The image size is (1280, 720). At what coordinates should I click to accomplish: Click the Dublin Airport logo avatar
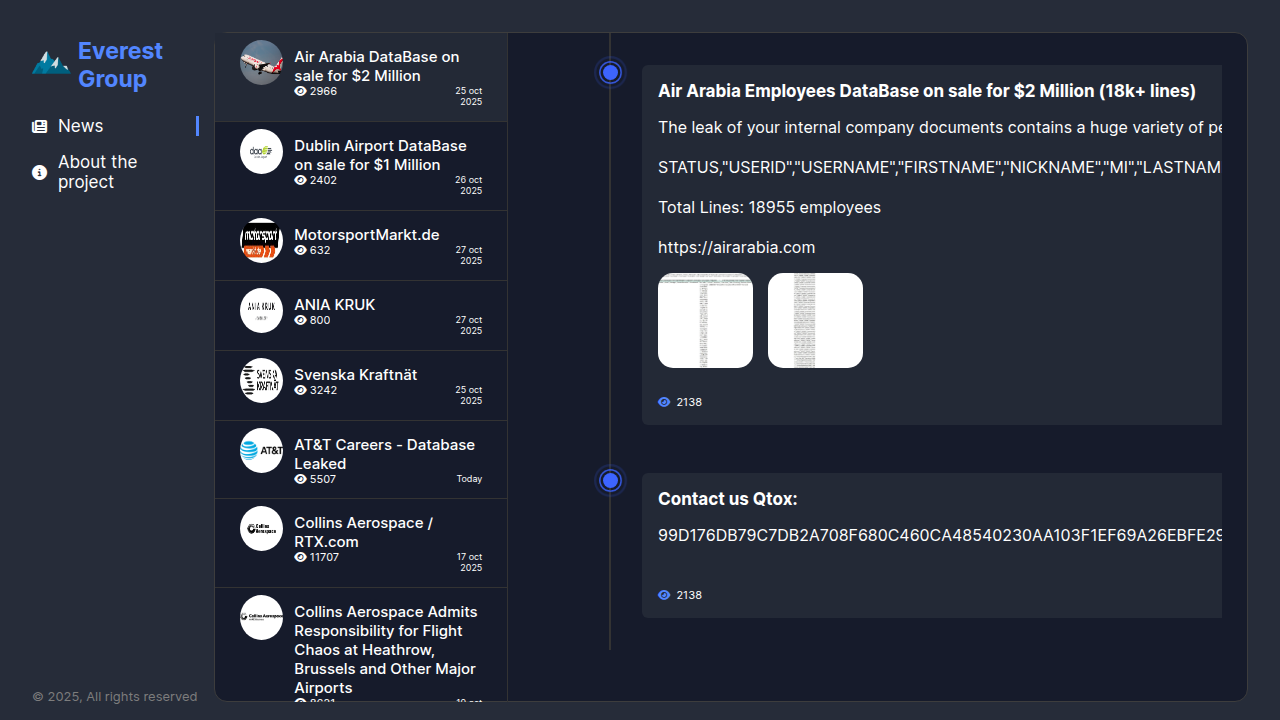(261, 152)
